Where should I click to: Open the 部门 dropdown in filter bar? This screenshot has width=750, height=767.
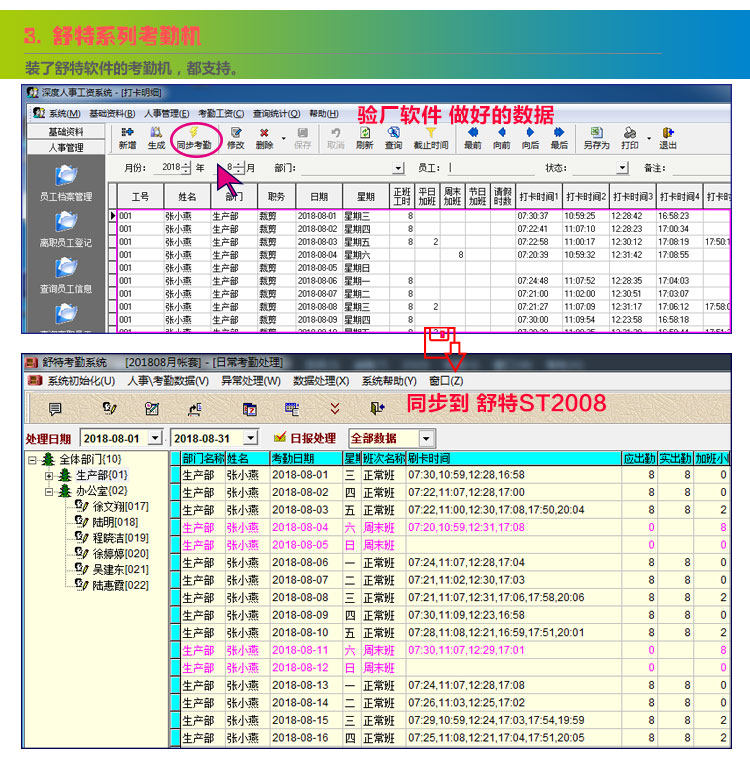pos(398,168)
